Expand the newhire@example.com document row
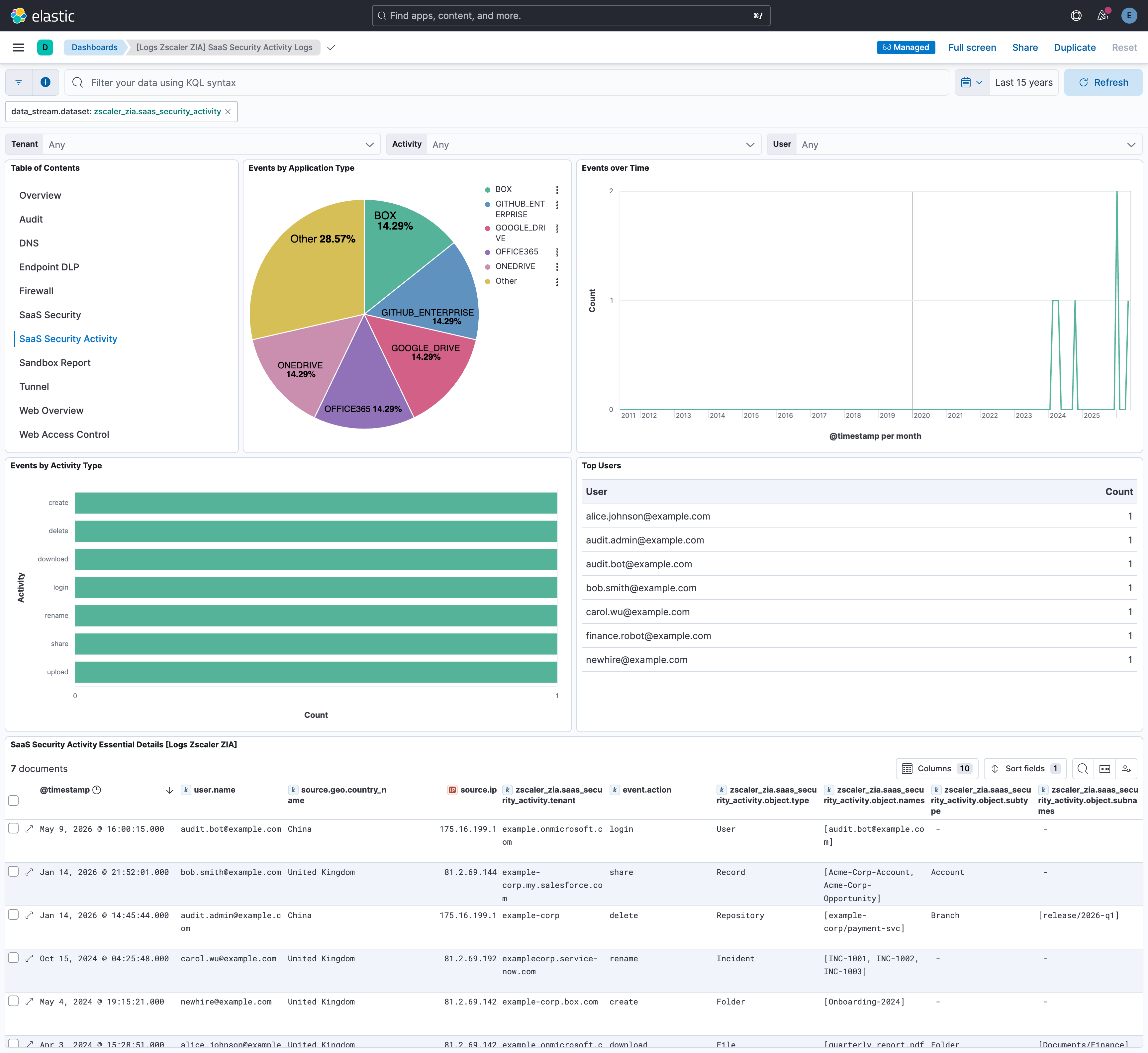 tap(29, 1002)
